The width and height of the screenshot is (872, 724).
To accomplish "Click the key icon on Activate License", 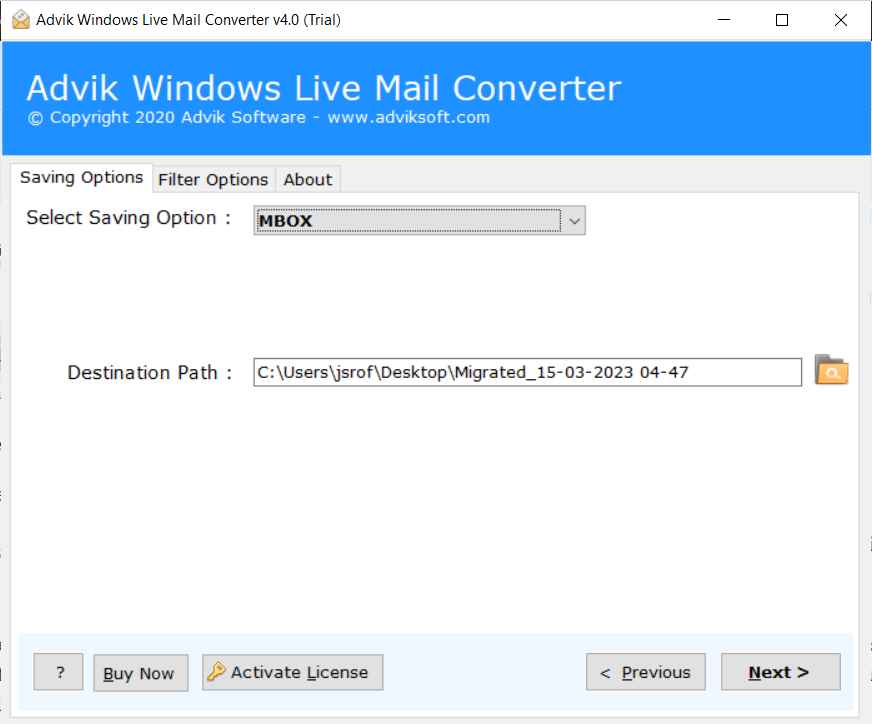I will pos(216,672).
